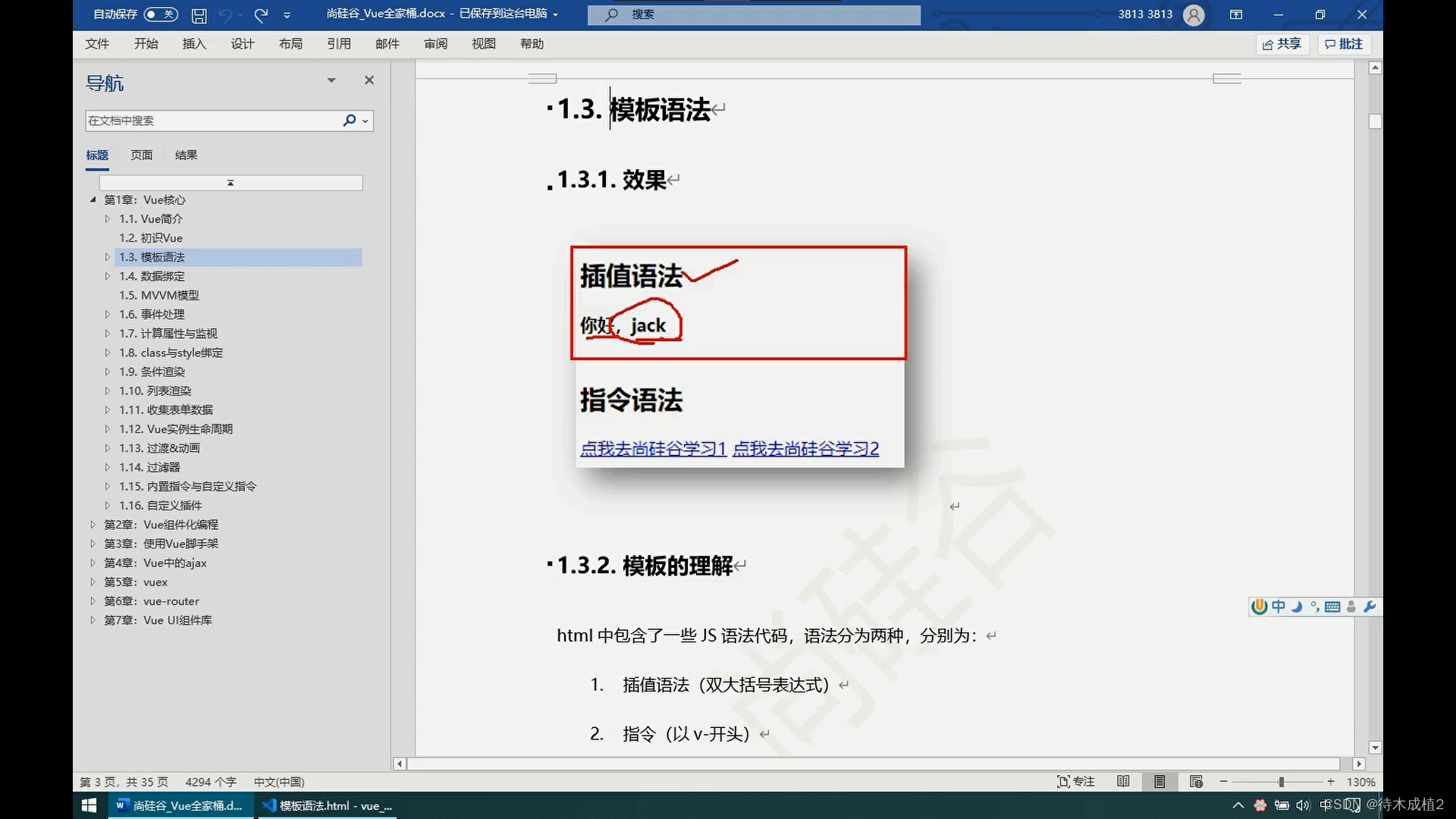
Task: Switch to the VS Code 模板语法.html taskbar item
Action: 328,805
